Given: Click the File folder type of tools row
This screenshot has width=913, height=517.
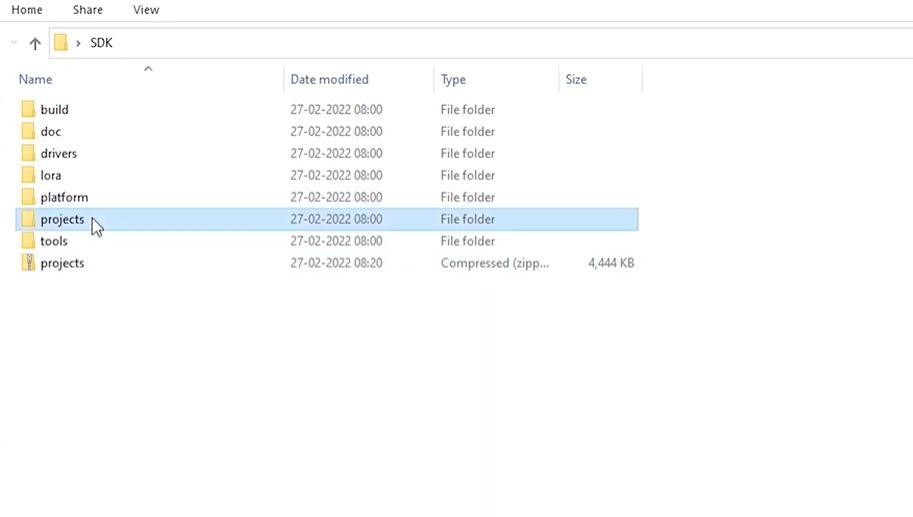Looking at the screenshot, I should (468, 241).
